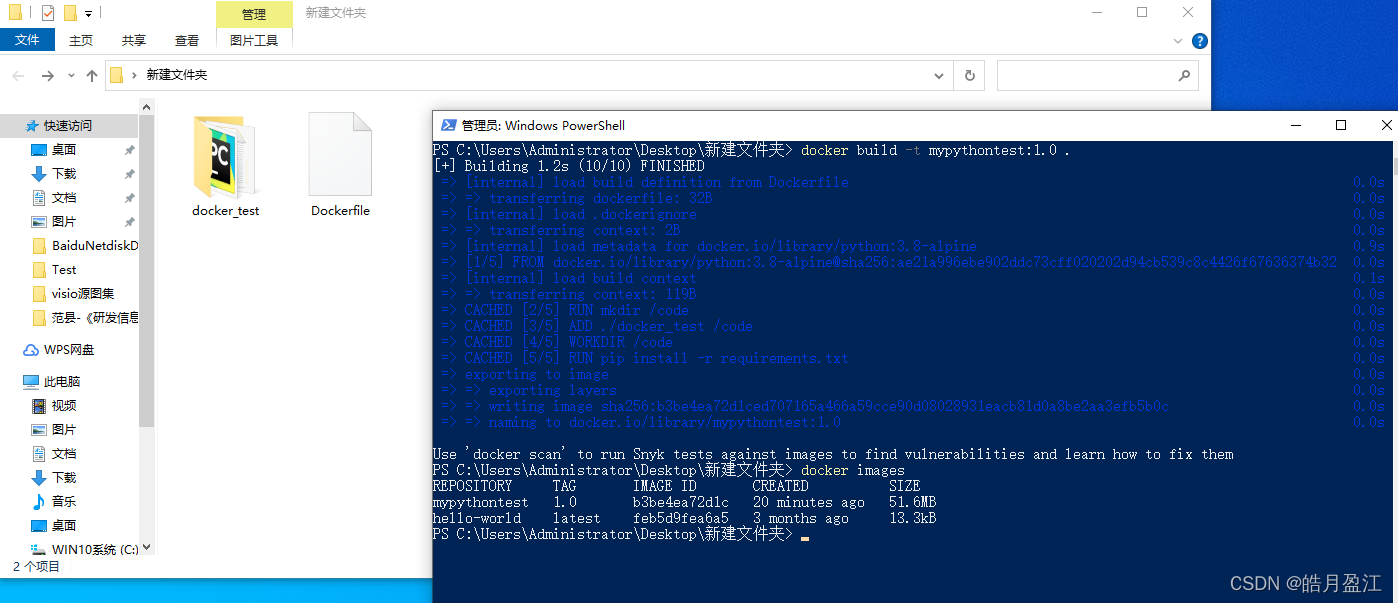This screenshot has height=603, width=1398.
Task: Click navigation pane scroll down arrow
Action: 147,547
